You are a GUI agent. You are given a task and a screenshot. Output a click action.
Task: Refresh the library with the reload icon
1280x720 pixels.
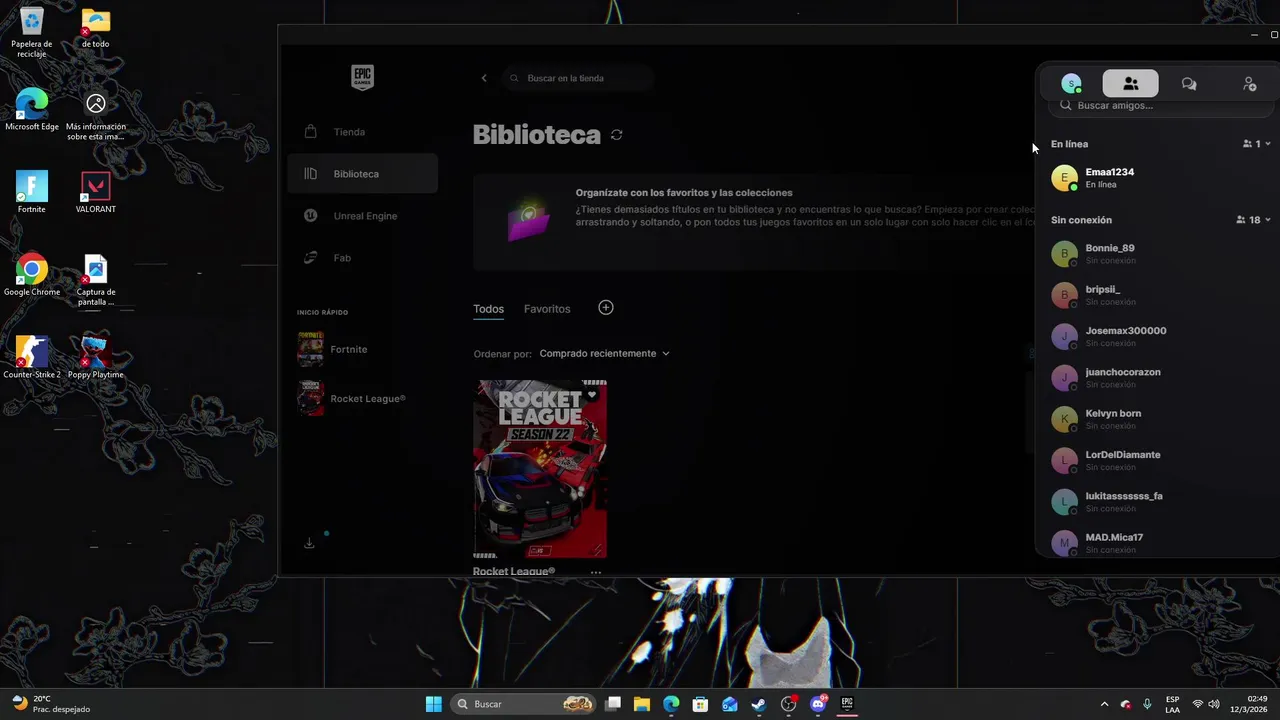[617, 135]
